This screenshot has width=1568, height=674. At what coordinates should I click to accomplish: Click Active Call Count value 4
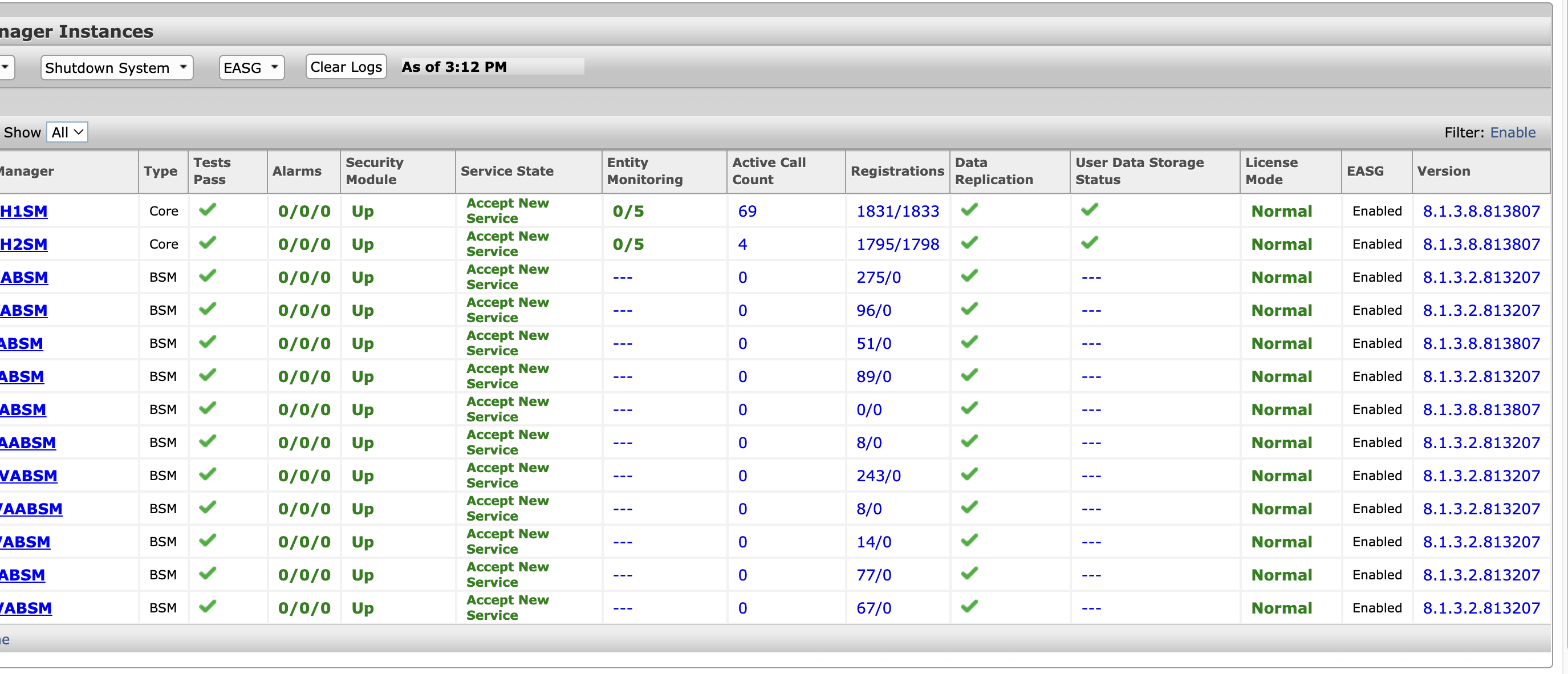click(742, 244)
